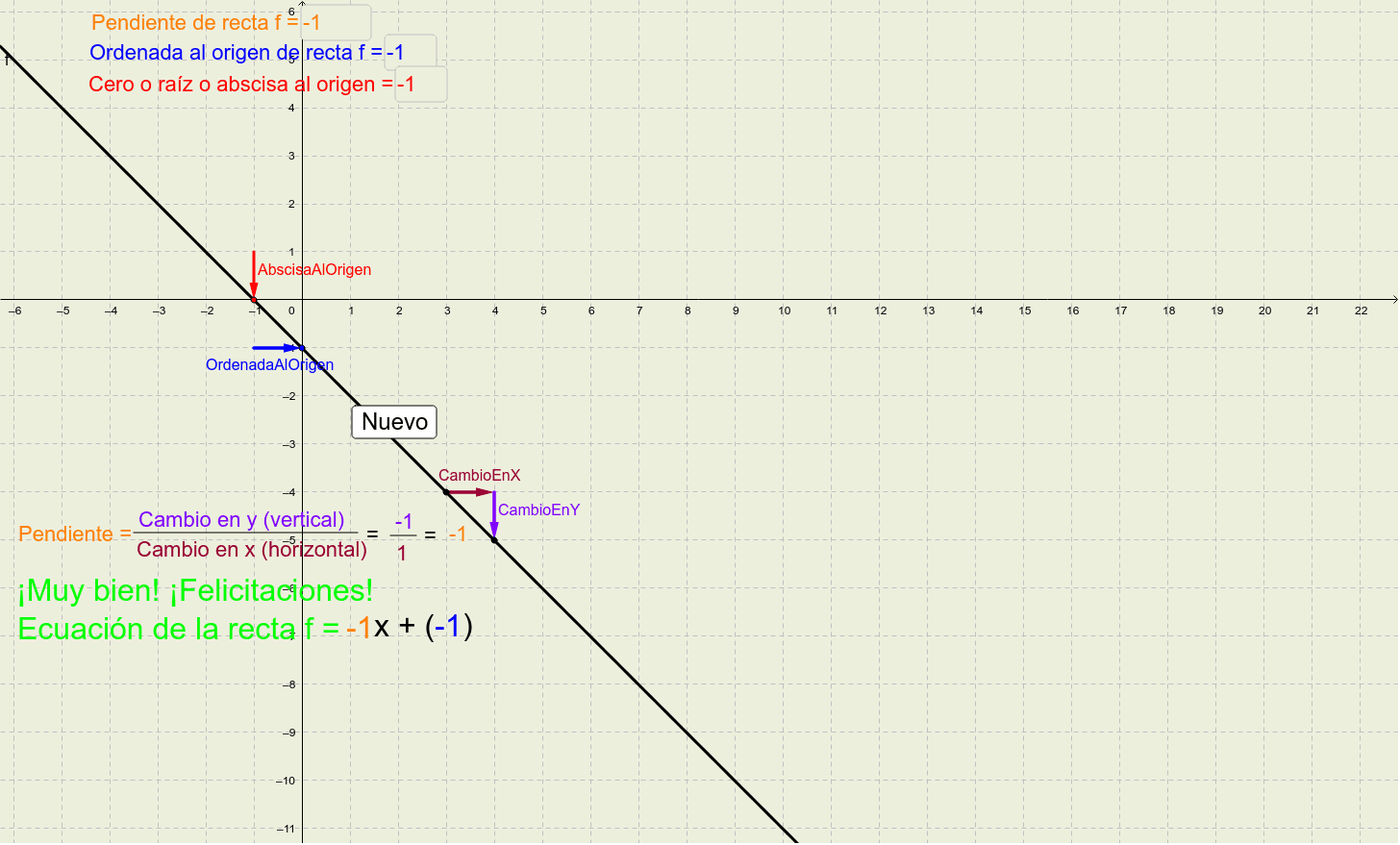The image size is (1400, 845).
Task: Select the orange Pendiente formula label
Action: (x=67, y=534)
